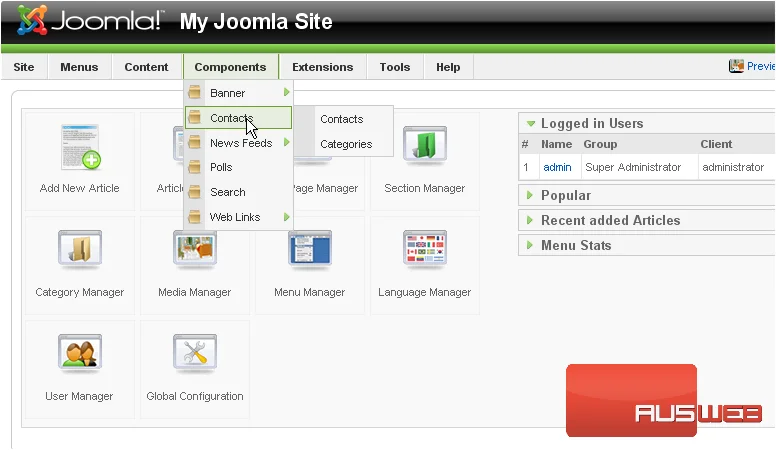Expand the Banner submenu arrow

click(x=287, y=92)
